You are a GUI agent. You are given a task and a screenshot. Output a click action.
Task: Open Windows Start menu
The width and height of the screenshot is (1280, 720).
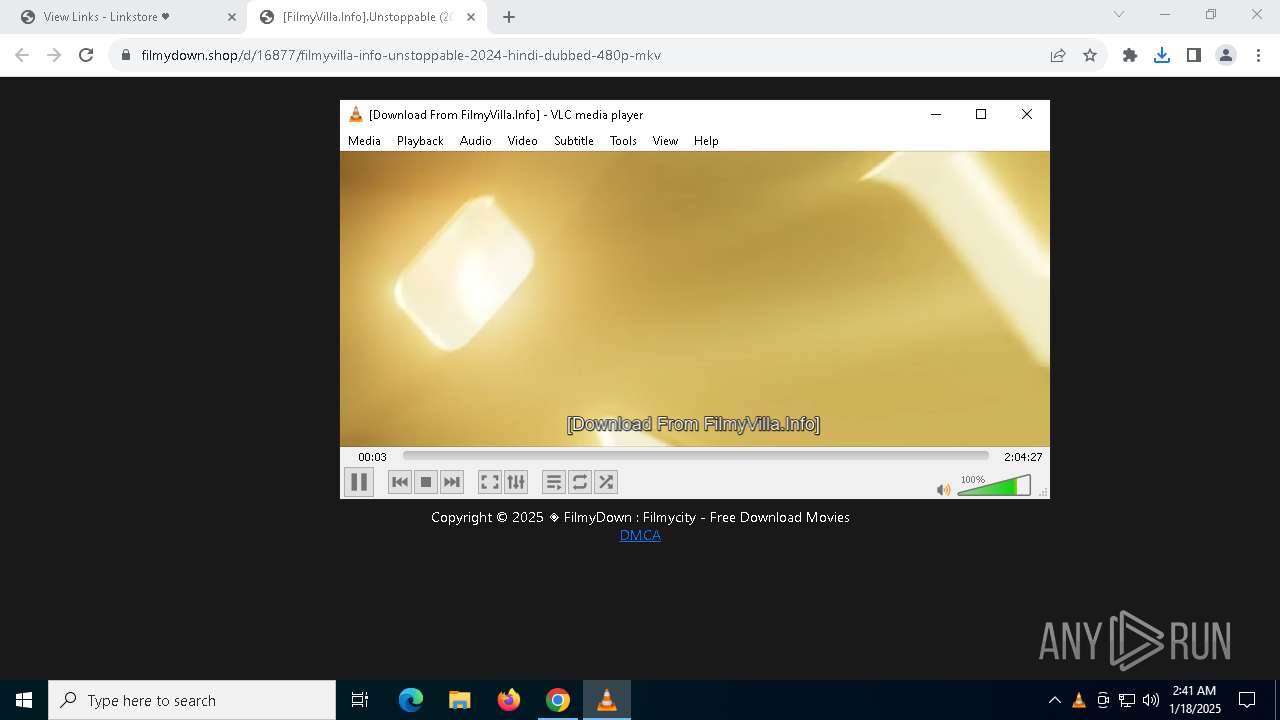[24, 700]
